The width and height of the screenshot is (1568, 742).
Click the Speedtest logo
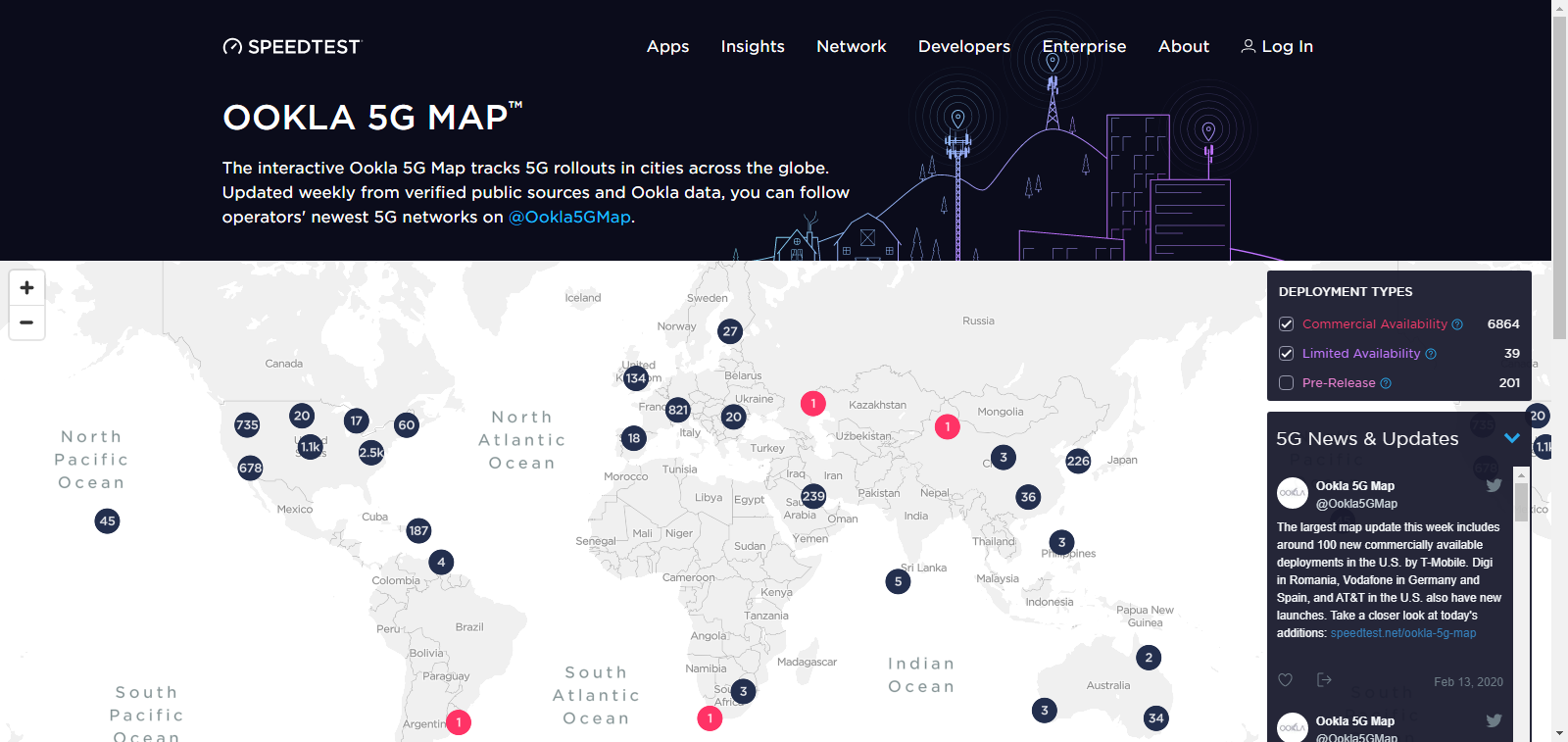click(x=292, y=46)
